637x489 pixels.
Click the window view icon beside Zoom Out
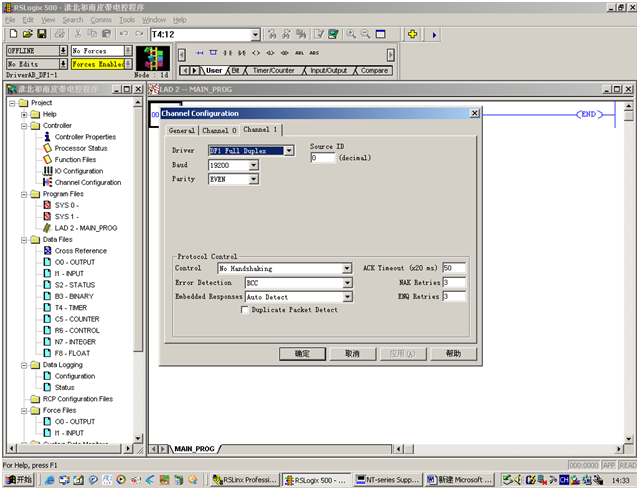[380, 35]
